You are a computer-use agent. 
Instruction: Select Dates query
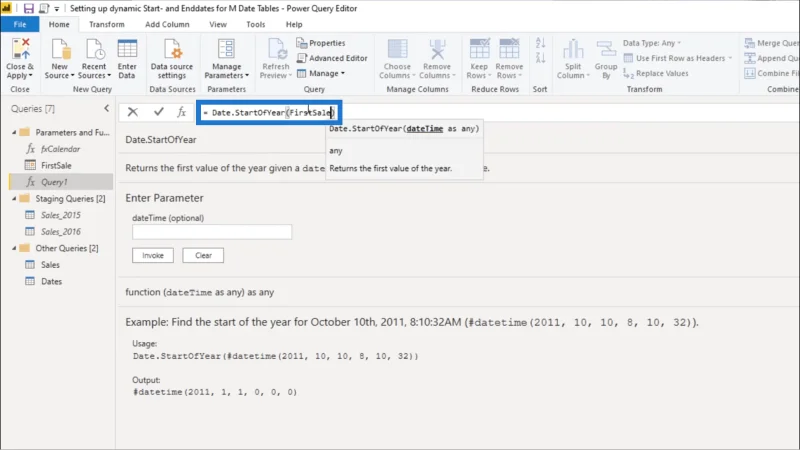click(52, 281)
